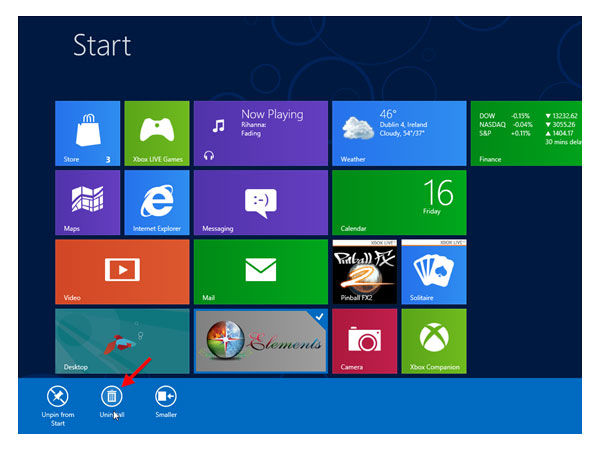The height and width of the screenshot is (450, 600).
Task: Click the Rihanna artist name text
Action: click(x=253, y=125)
